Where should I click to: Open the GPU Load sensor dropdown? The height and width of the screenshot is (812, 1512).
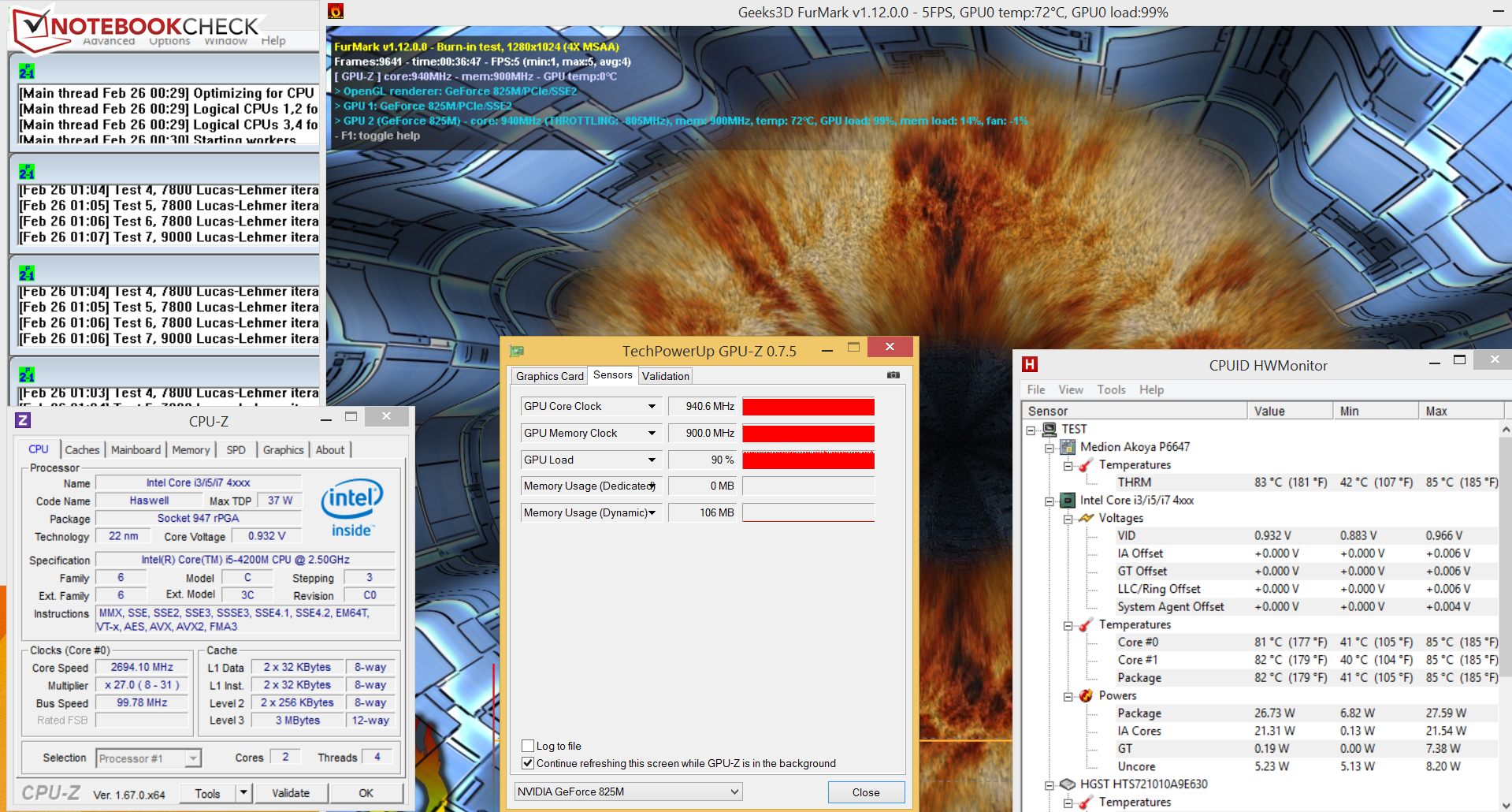coord(652,460)
